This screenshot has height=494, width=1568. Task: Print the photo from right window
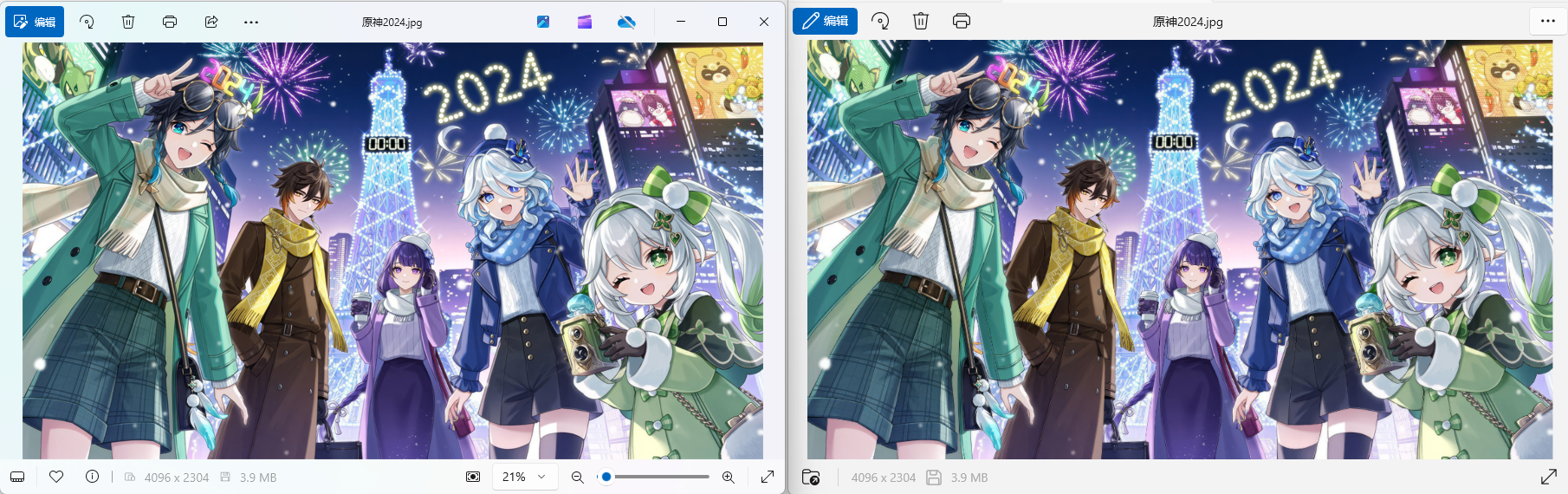[962, 21]
